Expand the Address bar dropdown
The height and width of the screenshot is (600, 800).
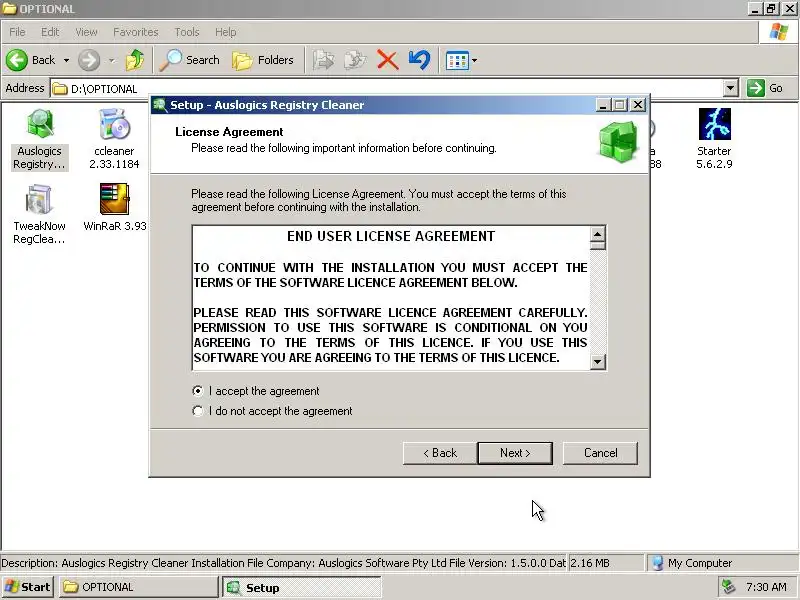(731, 88)
